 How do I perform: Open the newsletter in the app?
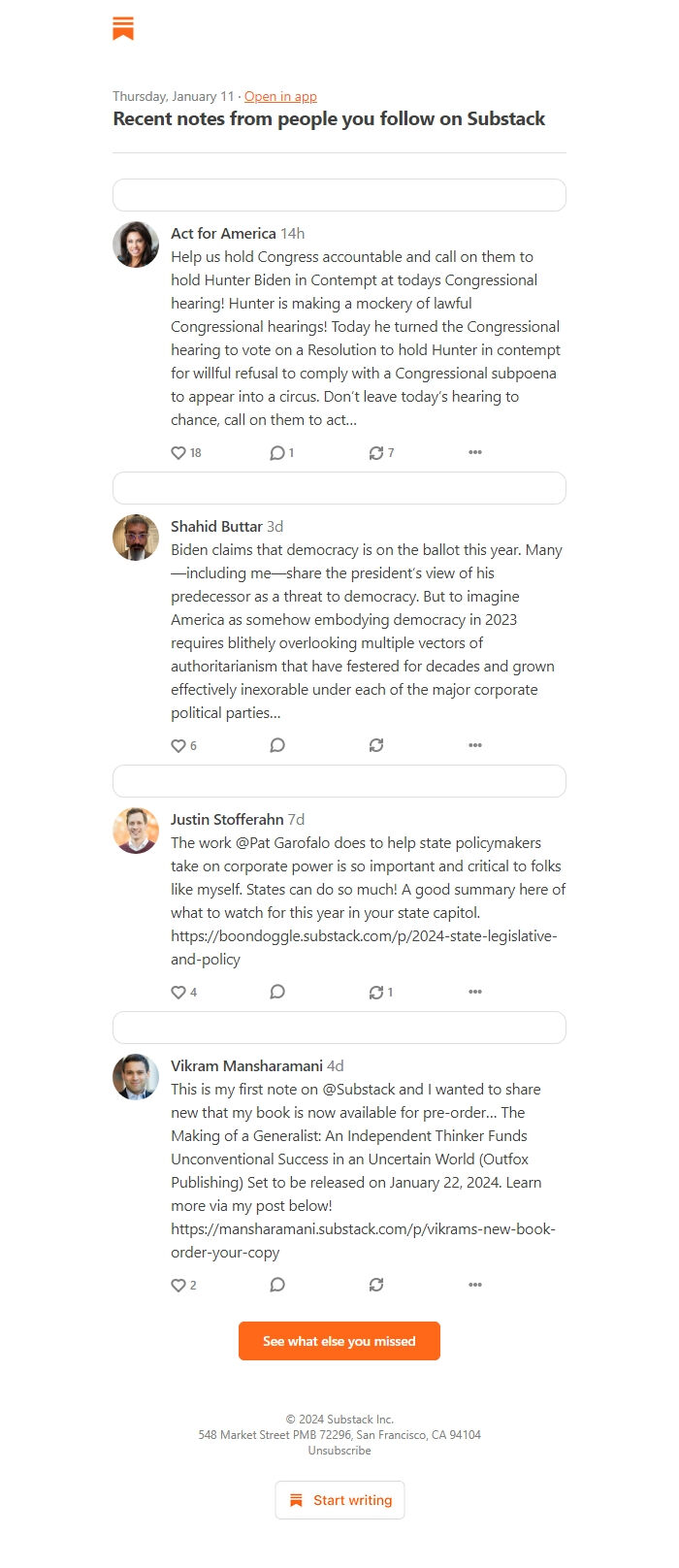280,96
